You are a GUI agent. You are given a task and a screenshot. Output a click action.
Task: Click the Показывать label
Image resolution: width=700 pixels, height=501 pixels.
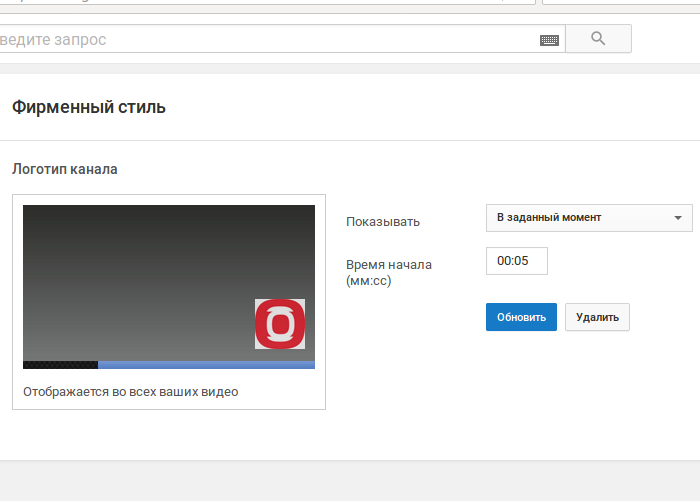tap(383, 222)
